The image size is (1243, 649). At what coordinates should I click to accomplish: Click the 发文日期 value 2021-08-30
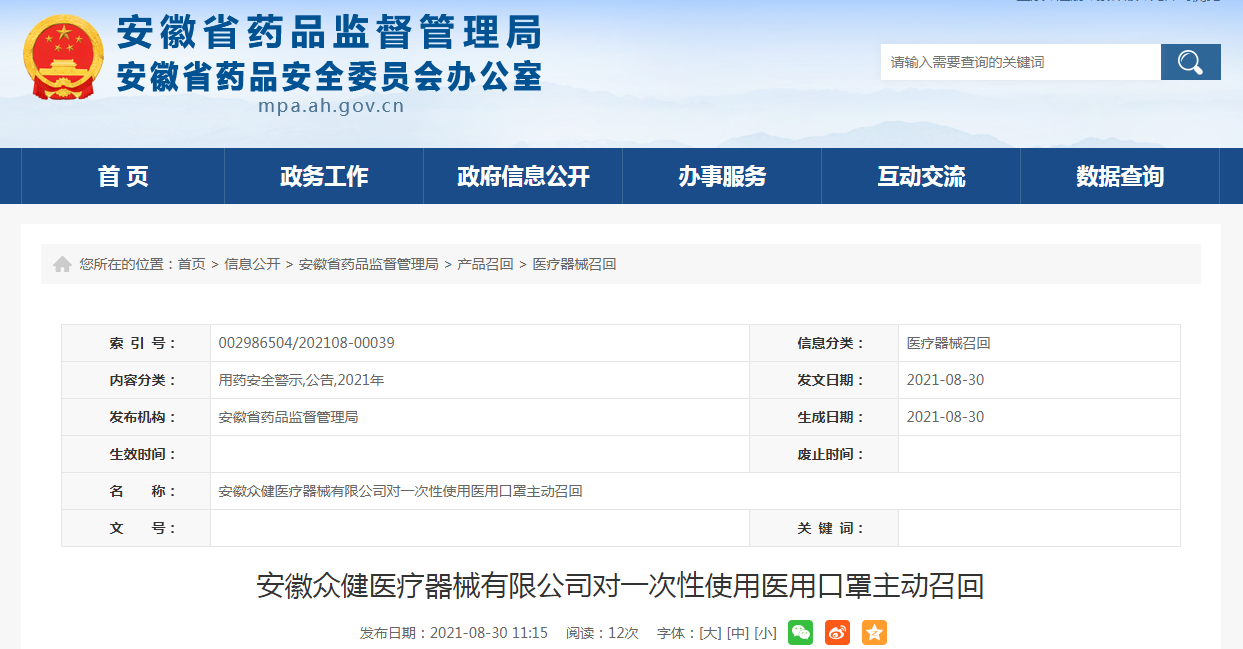click(x=945, y=380)
